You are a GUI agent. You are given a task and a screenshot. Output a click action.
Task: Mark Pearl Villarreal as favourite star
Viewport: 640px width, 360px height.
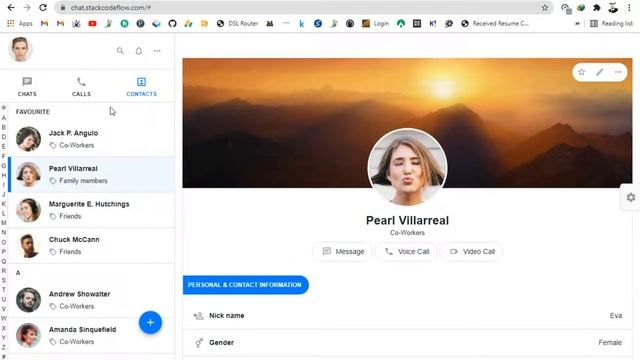point(582,72)
